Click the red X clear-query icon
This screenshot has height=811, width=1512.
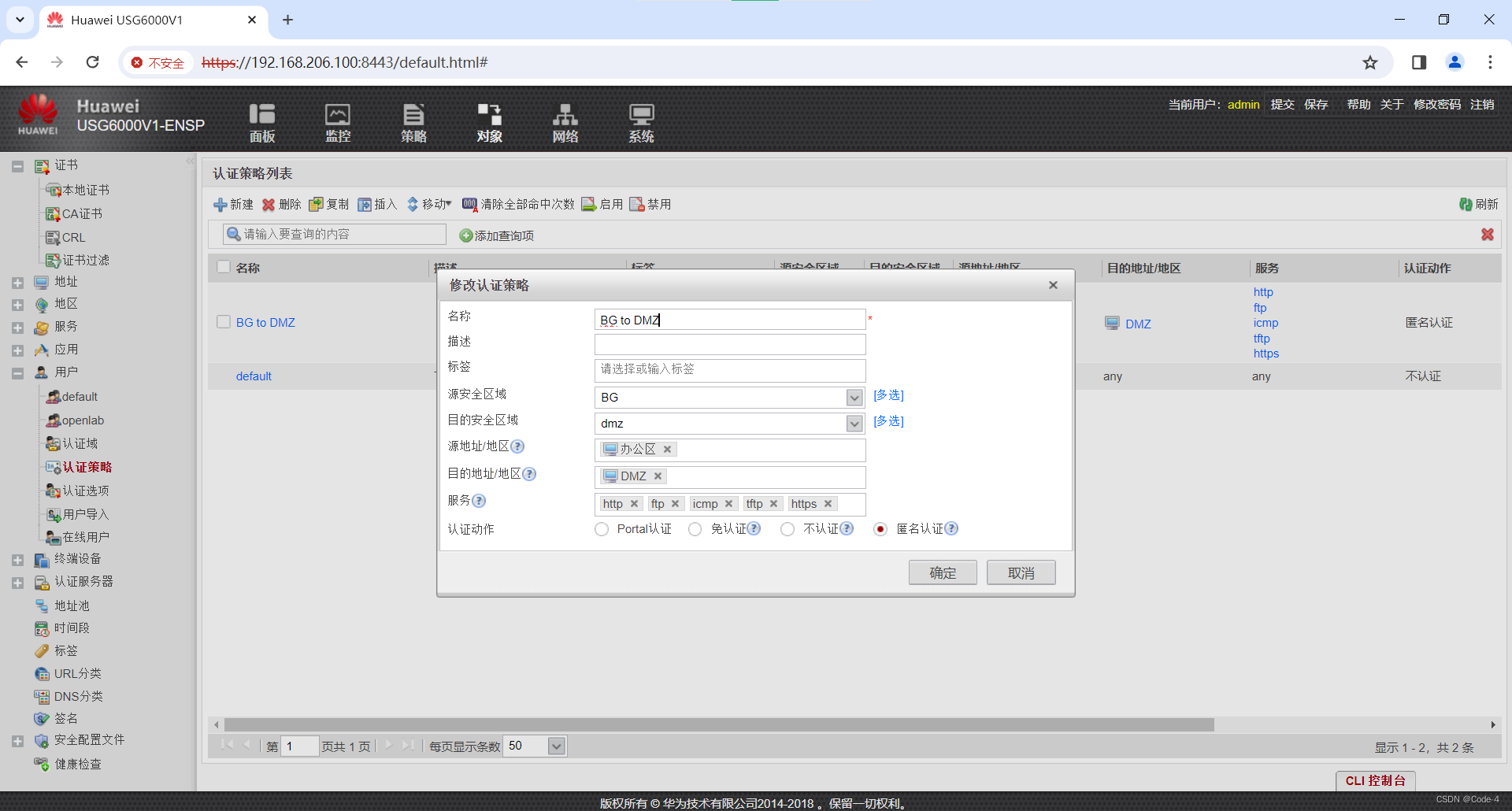pyautogui.click(x=1487, y=234)
